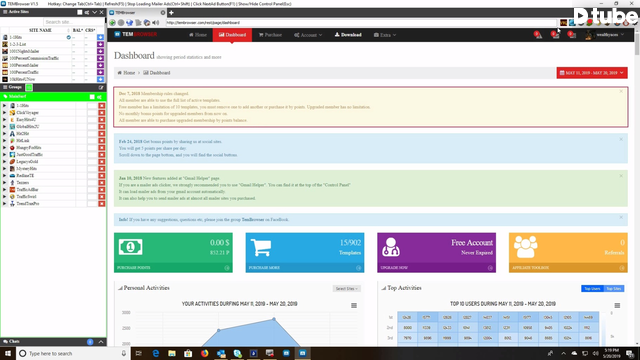
Task: Expand the GlobalHitsJU tree row
Action: tap(4, 127)
